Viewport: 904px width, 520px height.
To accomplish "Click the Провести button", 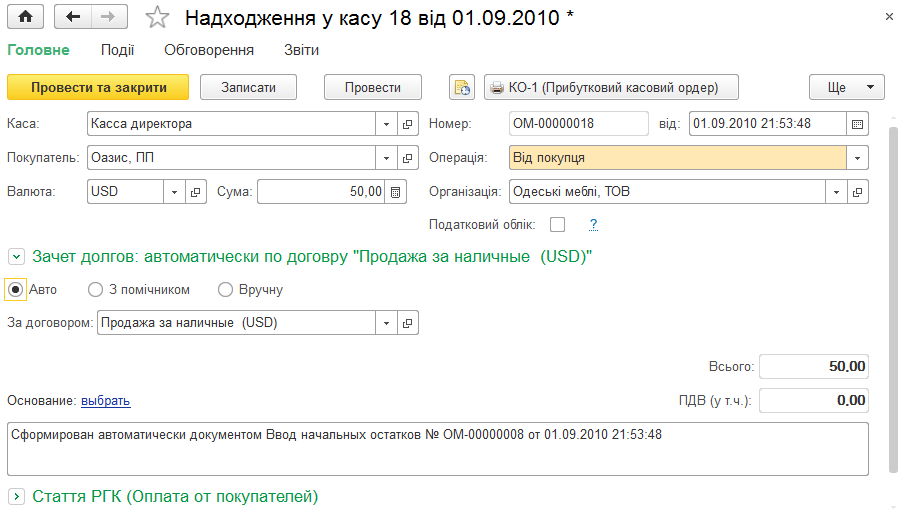I will 373,88.
